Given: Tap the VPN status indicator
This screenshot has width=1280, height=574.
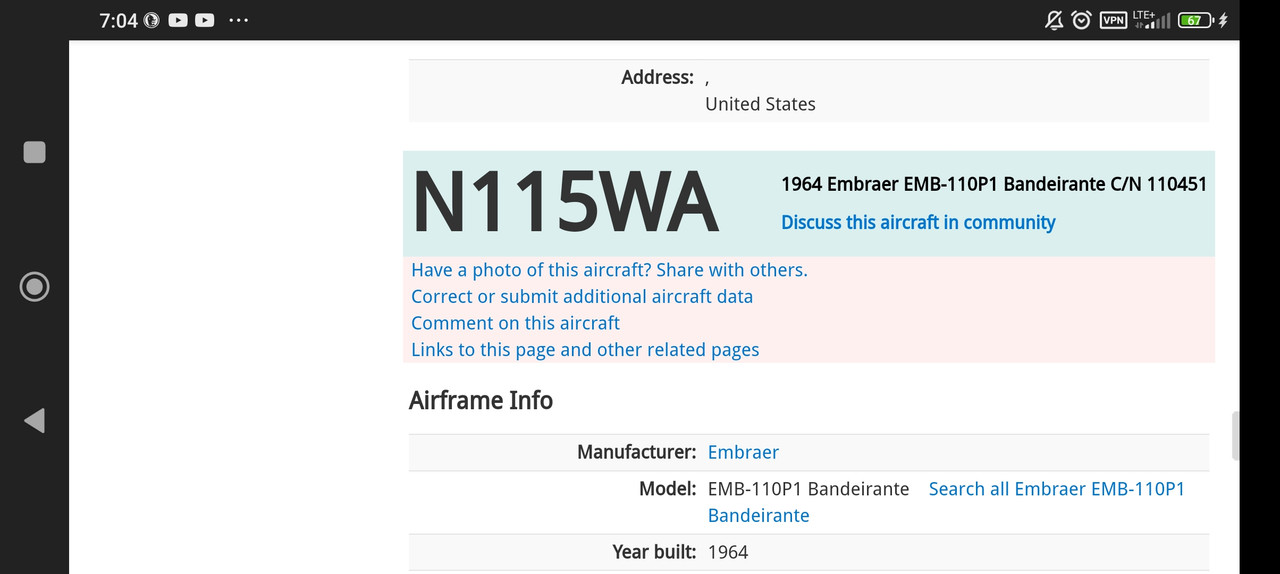Looking at the screenshot, I should tap(1113, 20).
